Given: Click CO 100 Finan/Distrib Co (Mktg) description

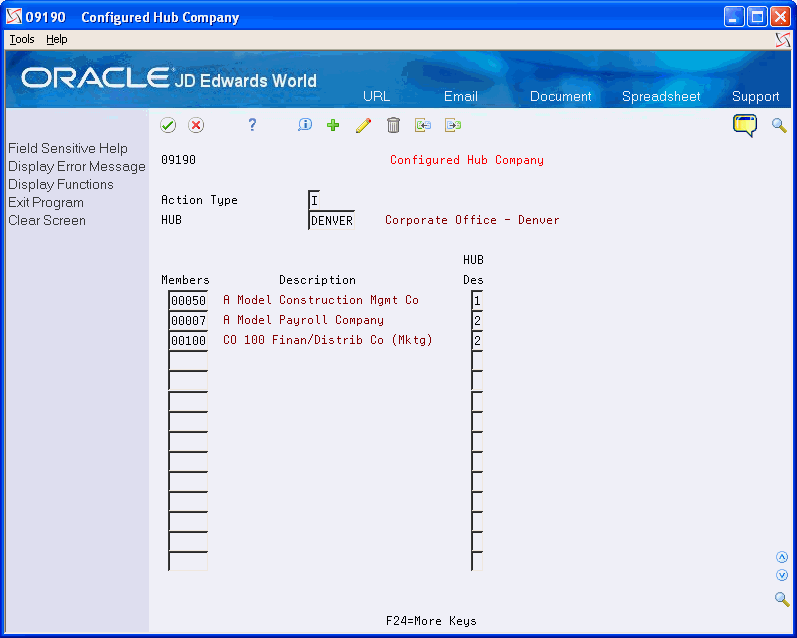Looking at the screenshot, I should tap(328, 340).
